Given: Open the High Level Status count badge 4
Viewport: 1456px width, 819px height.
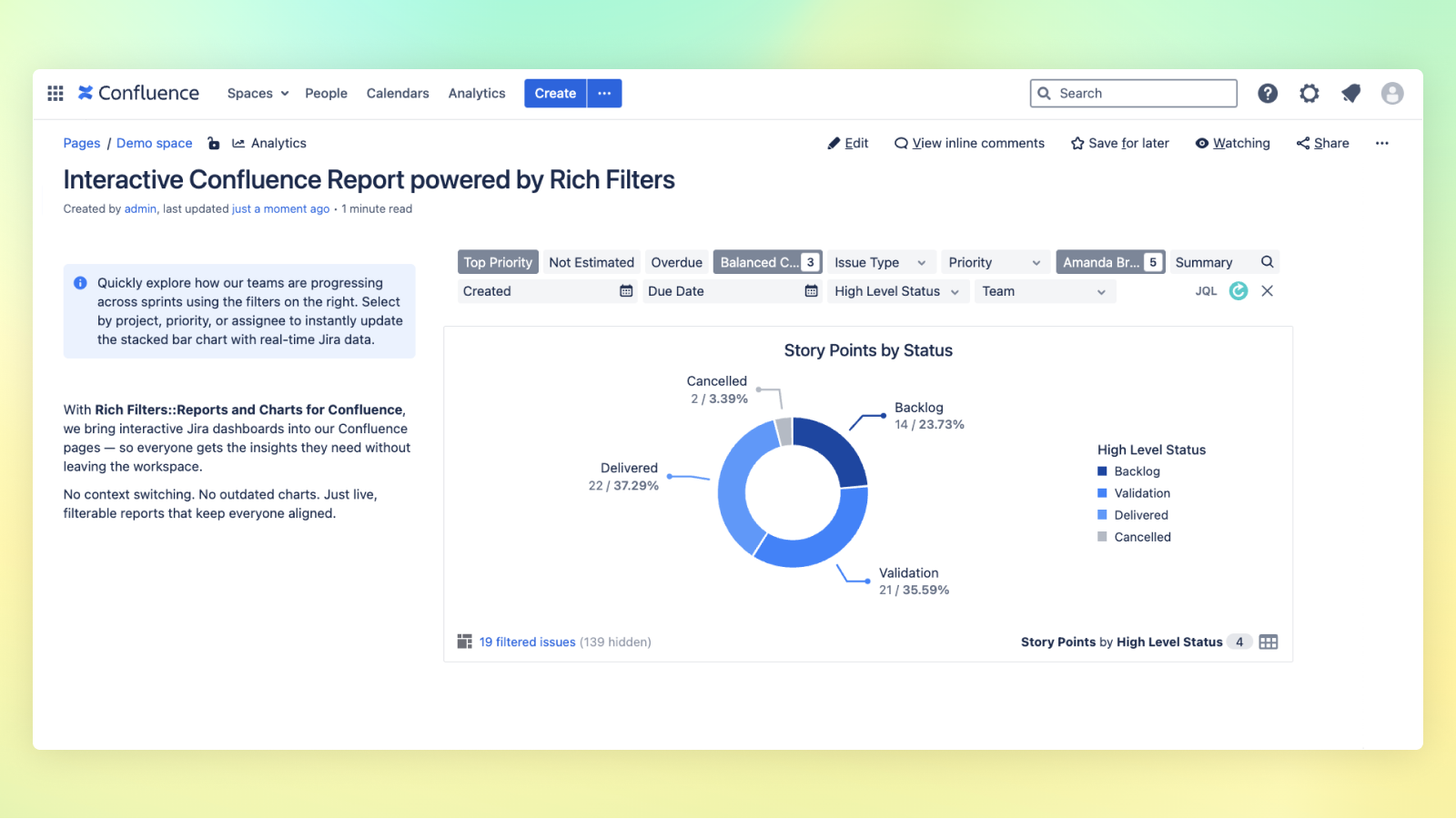Looking at the screenshot, I should point(1239,642).
